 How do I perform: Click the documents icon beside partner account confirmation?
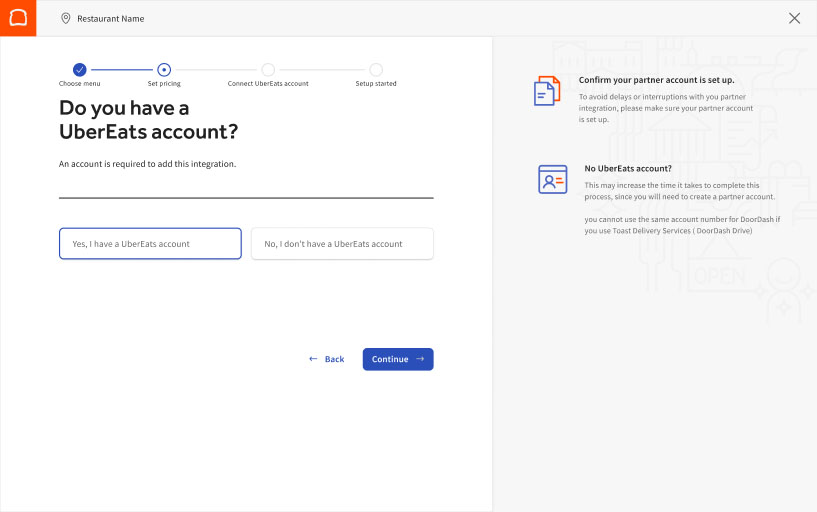point(547,91)
